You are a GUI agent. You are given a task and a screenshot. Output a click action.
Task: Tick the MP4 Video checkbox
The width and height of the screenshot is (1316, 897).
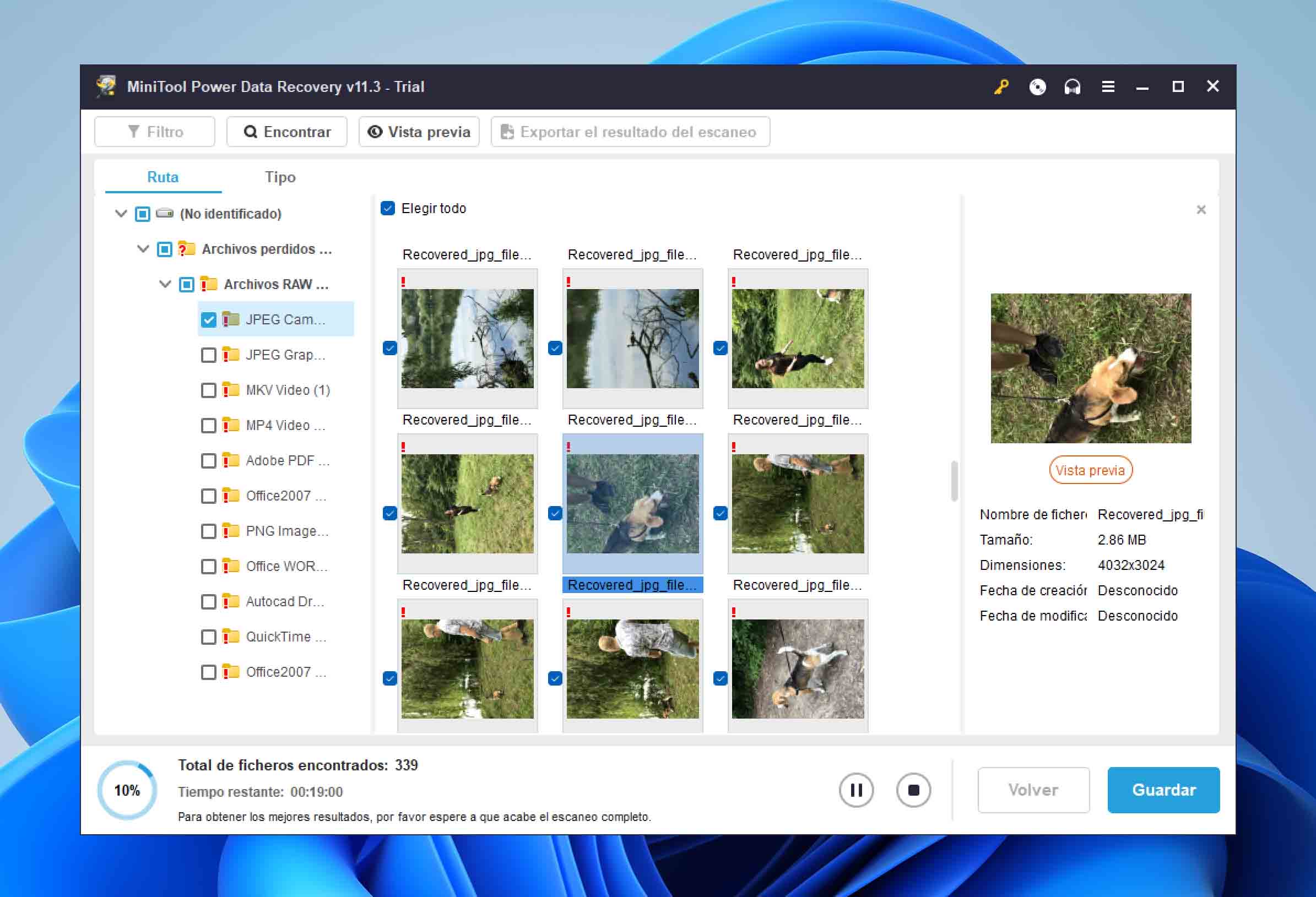pyautogui.click(x=208, y=426)
